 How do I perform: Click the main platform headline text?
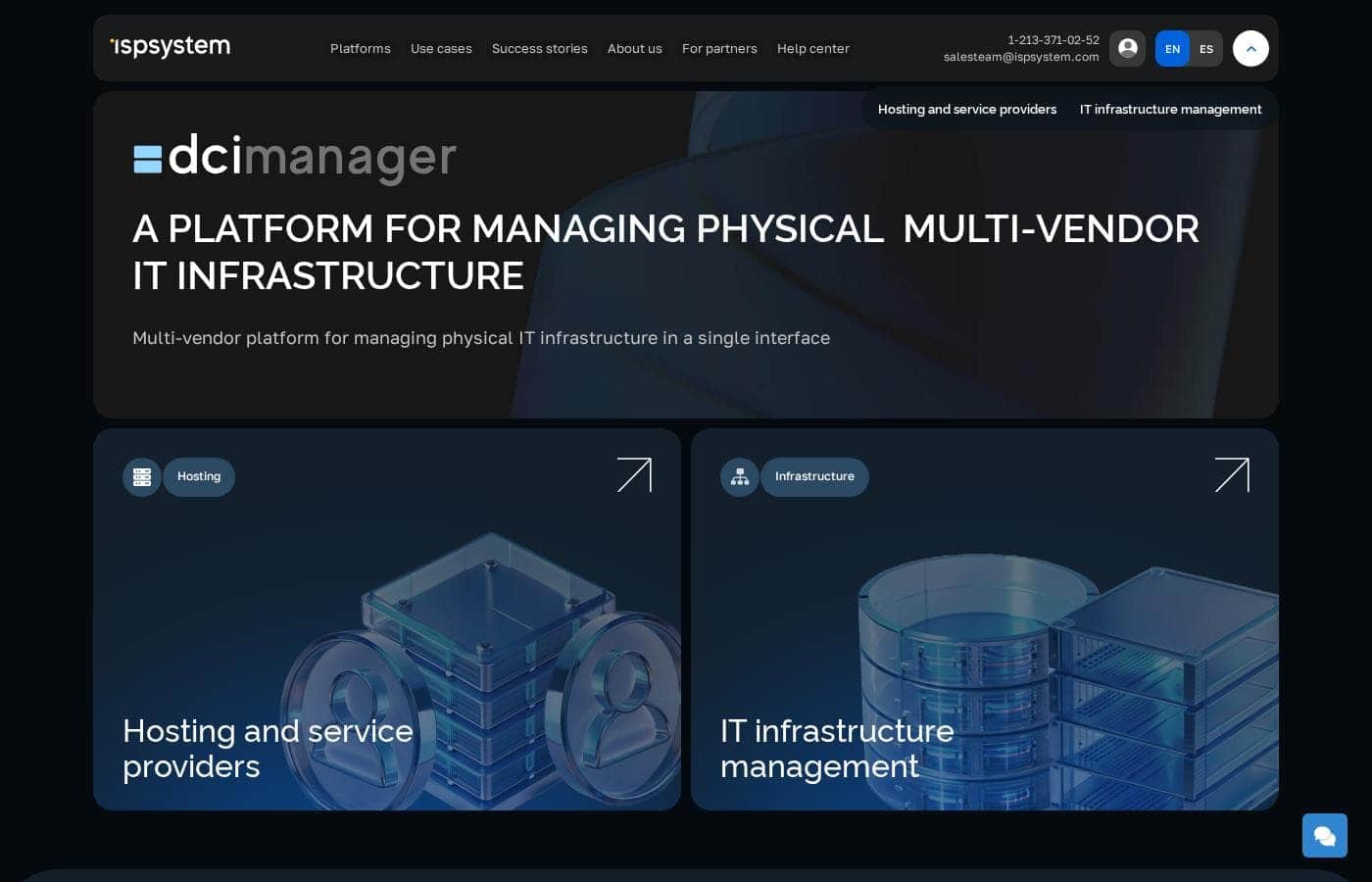point(665,252)
